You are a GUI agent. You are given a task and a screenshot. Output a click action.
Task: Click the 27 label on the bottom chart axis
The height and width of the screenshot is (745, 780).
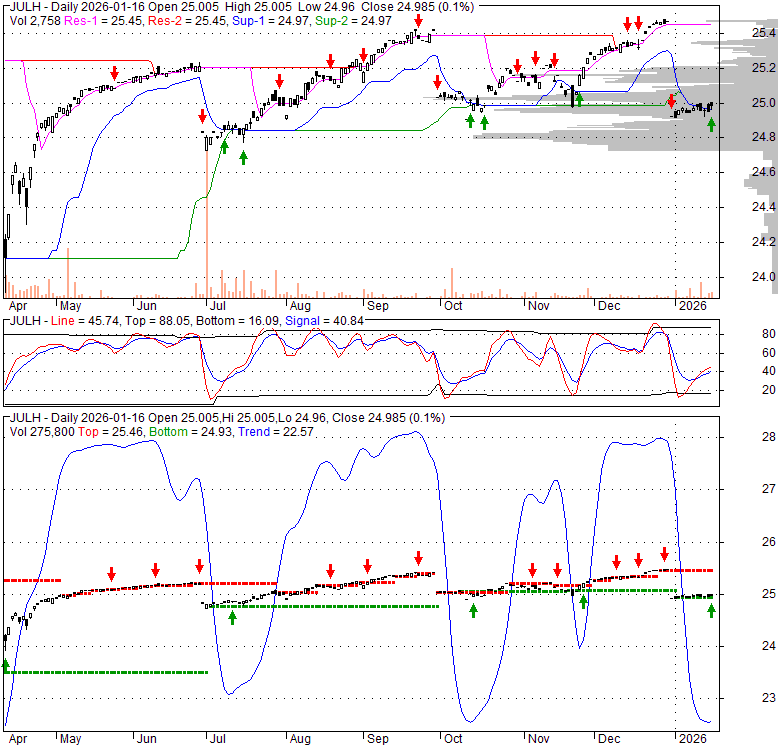[x=769, y=489]
